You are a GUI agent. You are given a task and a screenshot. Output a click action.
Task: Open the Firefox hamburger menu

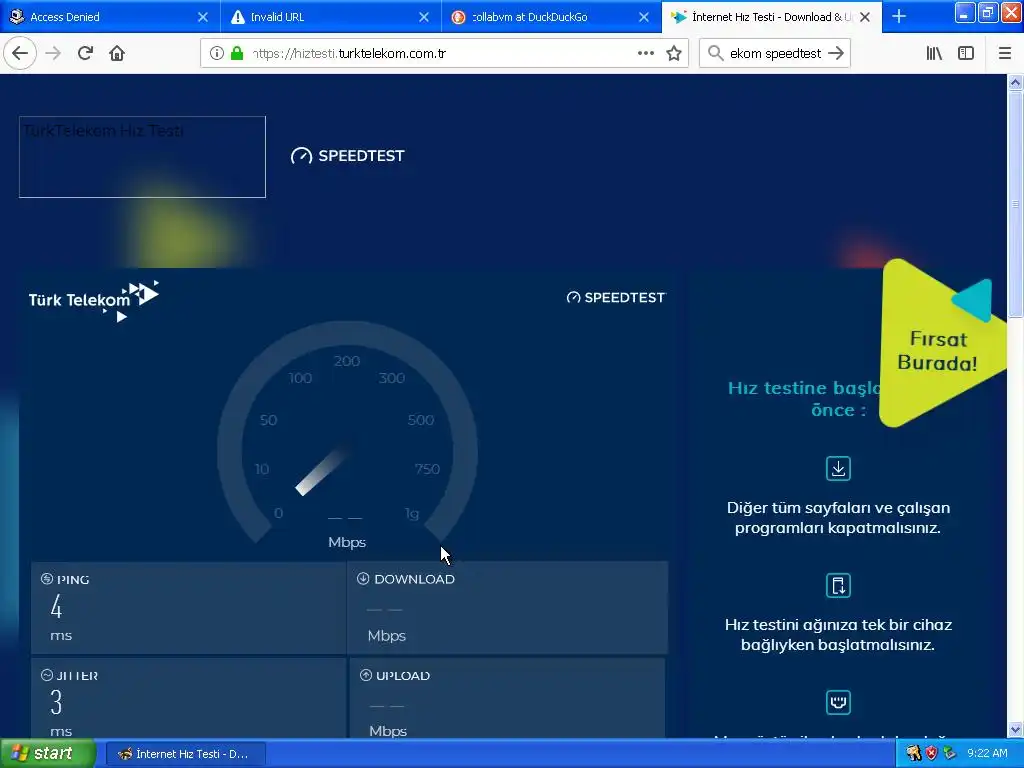1005,54
